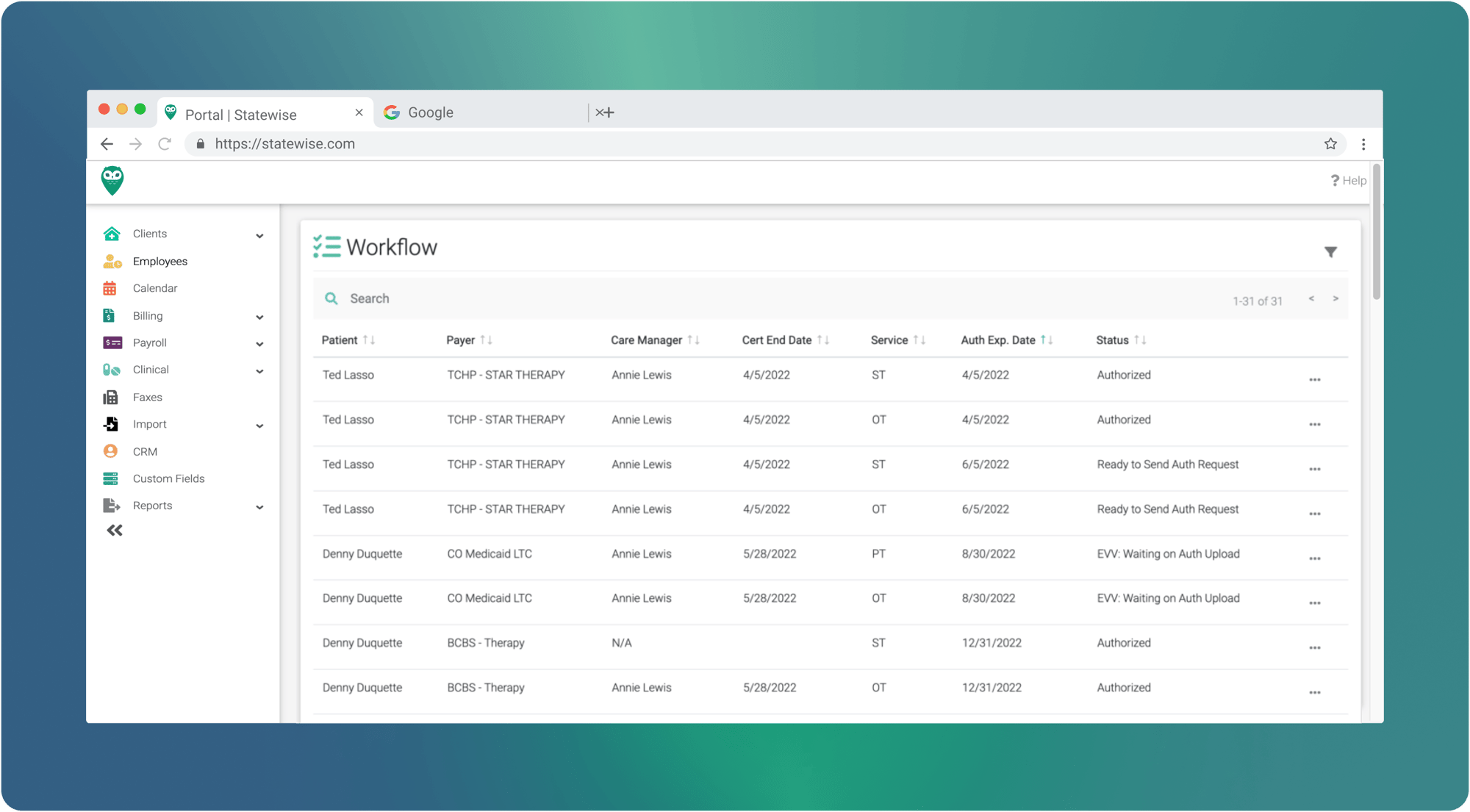Expand the Billing sidebar menu
The width and height of the screenshot is (1470, 812).
(259, 316)
